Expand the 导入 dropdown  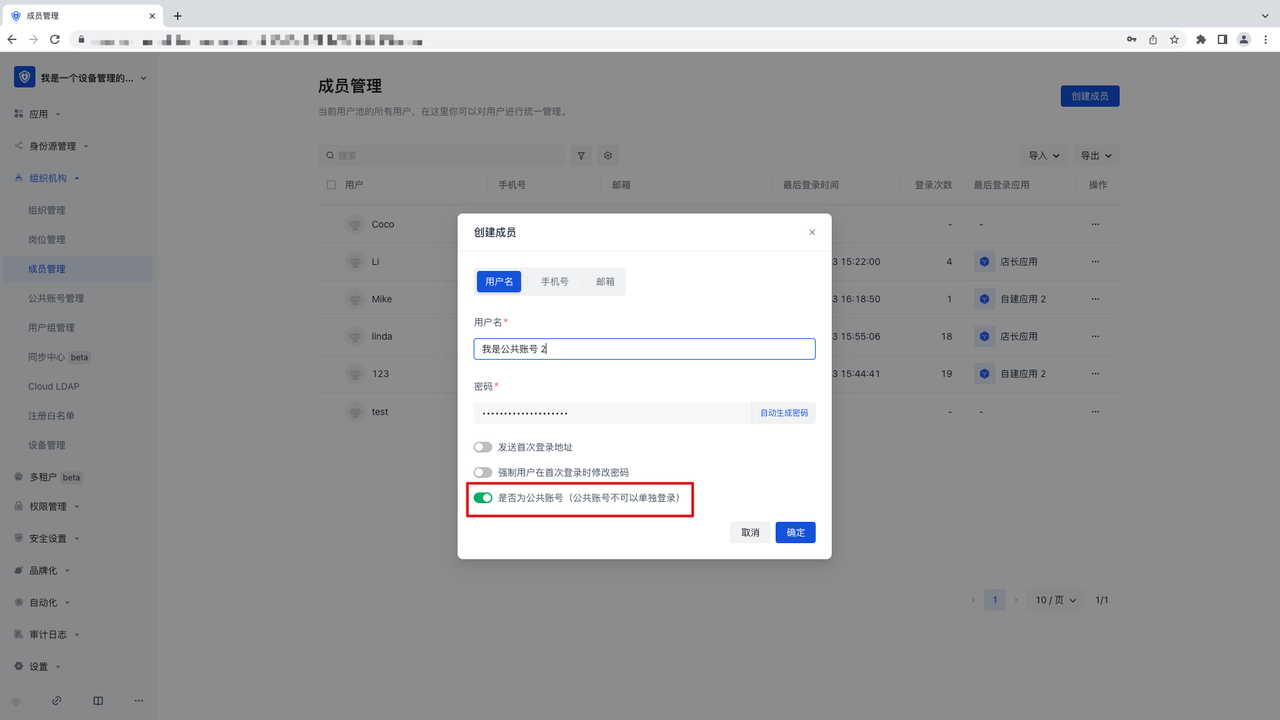(x=1044, y=156)
